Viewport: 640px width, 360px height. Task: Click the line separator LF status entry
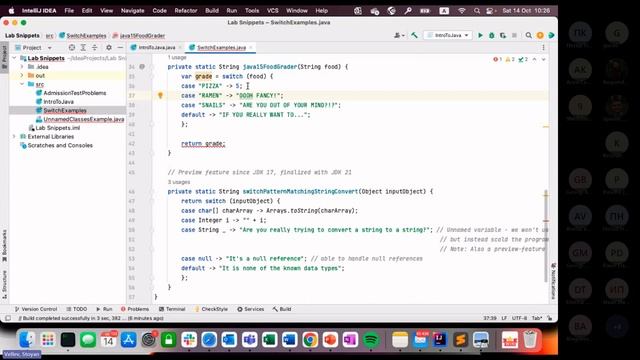pos(504,318)
